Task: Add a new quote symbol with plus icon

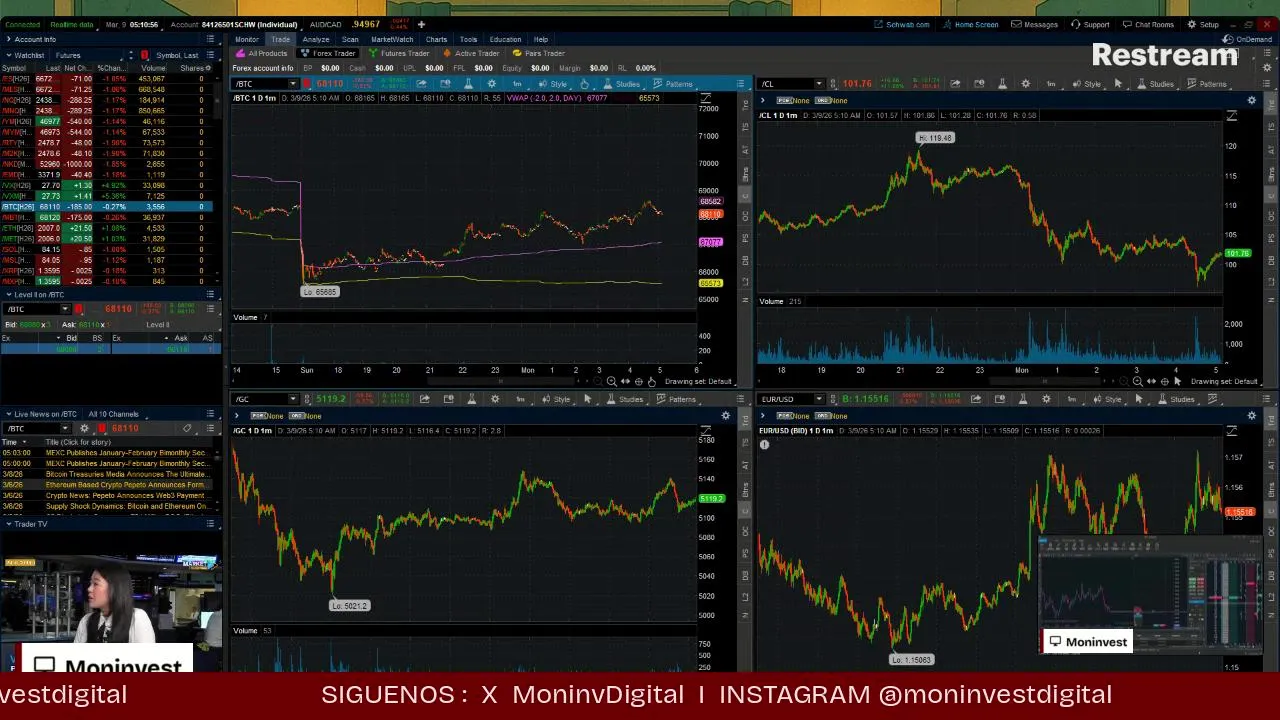Action: click(421, 24)
